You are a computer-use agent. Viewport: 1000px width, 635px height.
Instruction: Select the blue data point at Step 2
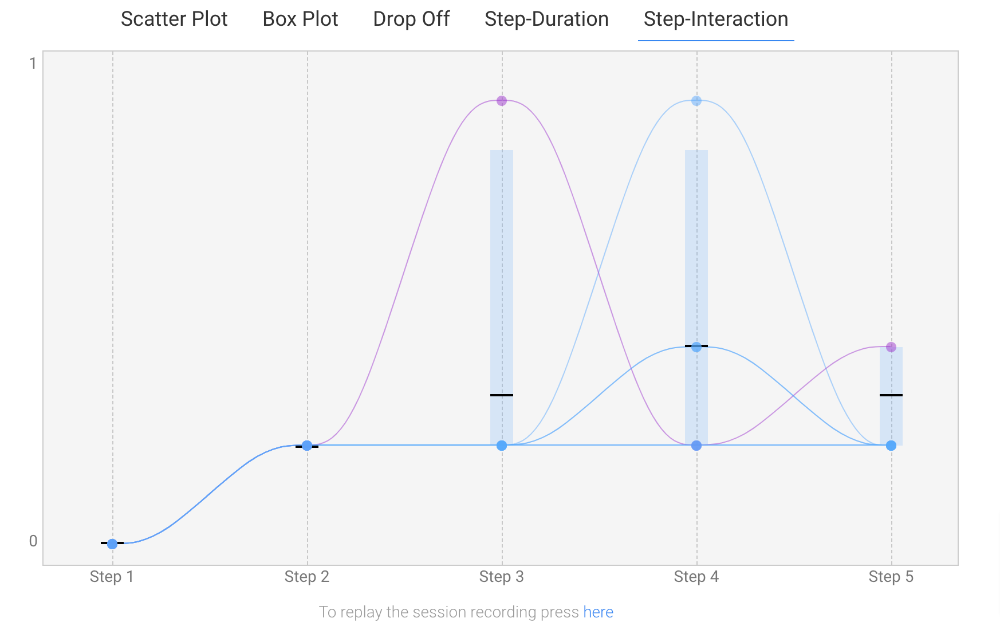coord(307,446)
